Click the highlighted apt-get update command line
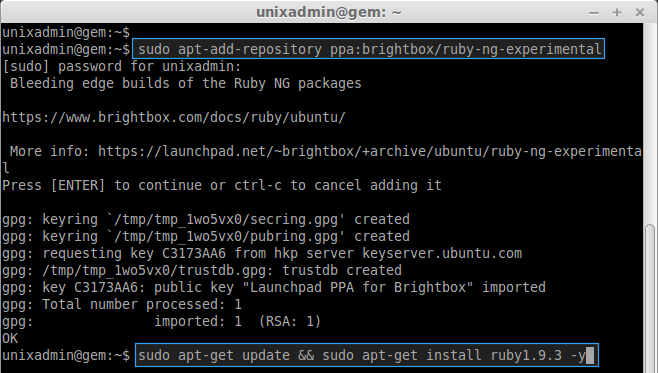This screenshot has width=658, height=373. point(366,355)
